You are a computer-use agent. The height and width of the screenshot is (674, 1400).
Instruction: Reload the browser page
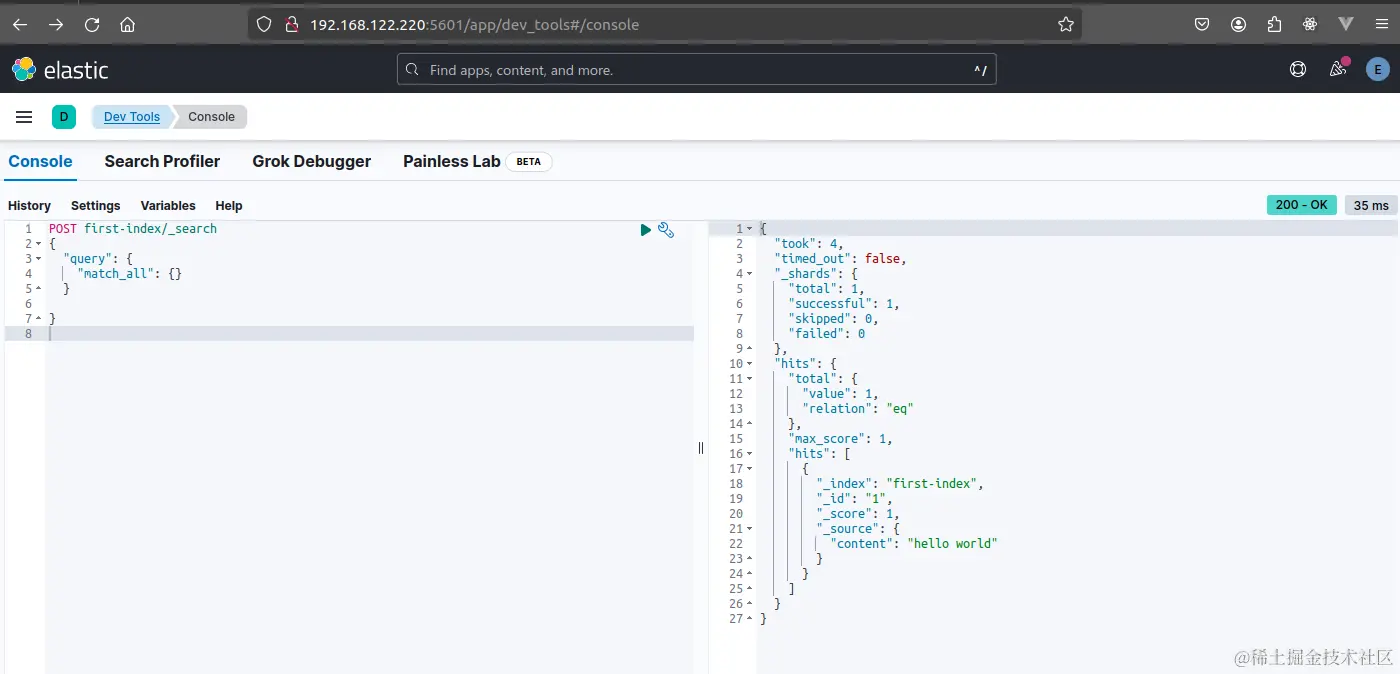(x=92, y=25)
